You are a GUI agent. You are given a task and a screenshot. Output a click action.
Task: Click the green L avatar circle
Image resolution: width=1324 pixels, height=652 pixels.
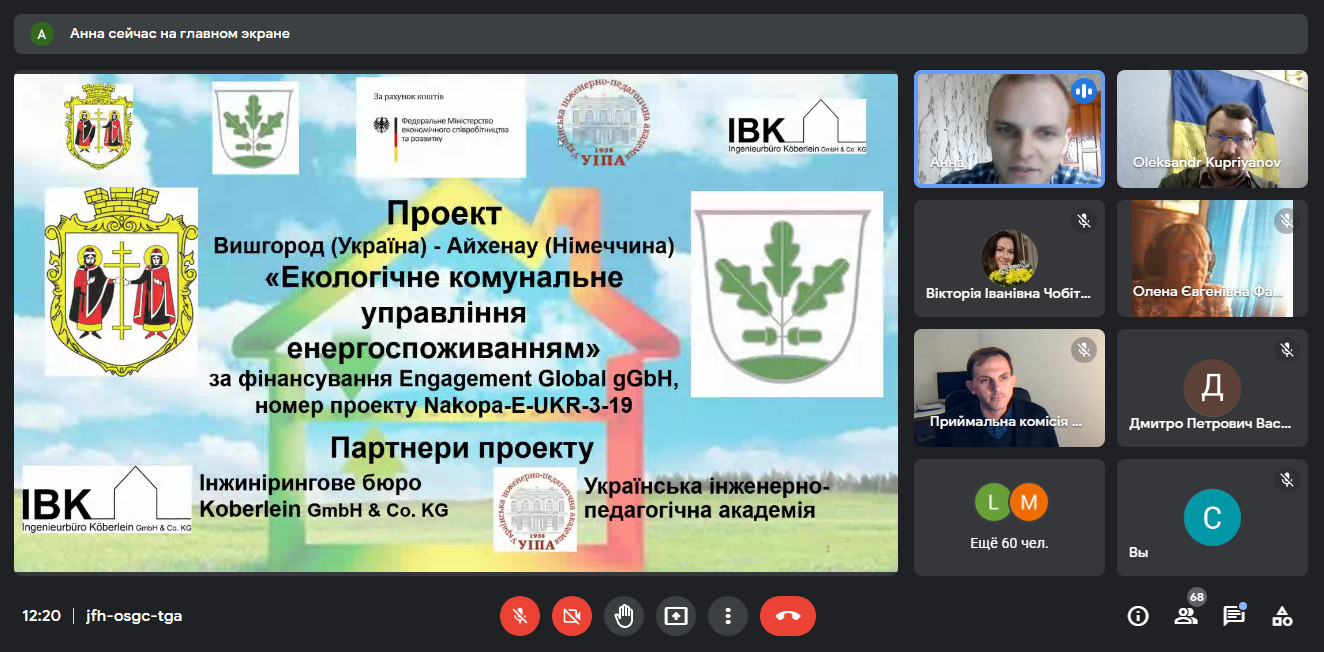(993, 503)
